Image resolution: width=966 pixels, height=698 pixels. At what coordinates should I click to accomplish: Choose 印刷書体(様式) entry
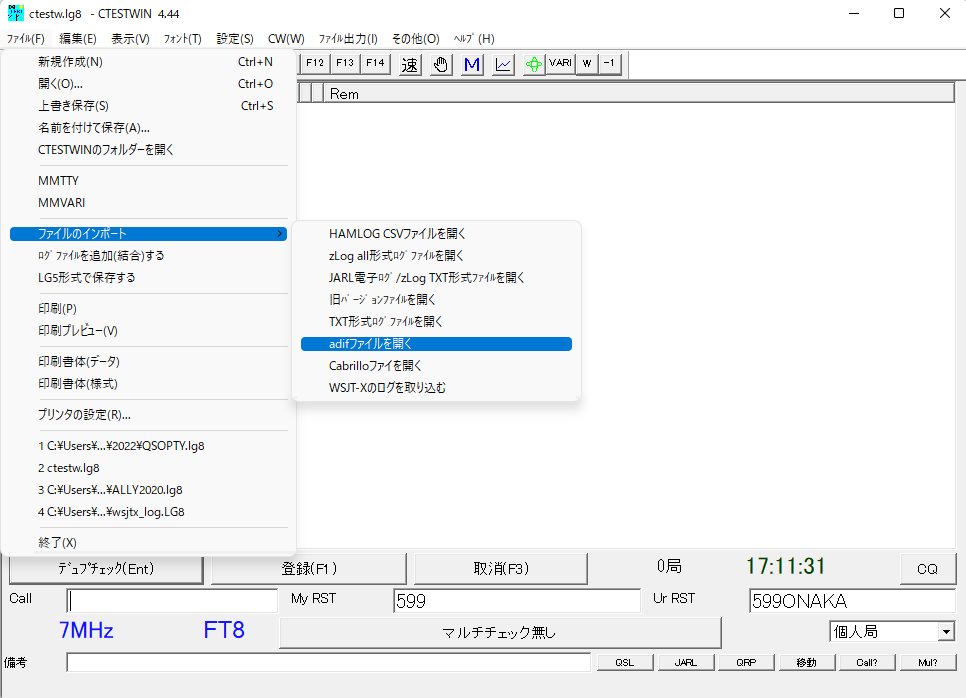pos(148,384)
